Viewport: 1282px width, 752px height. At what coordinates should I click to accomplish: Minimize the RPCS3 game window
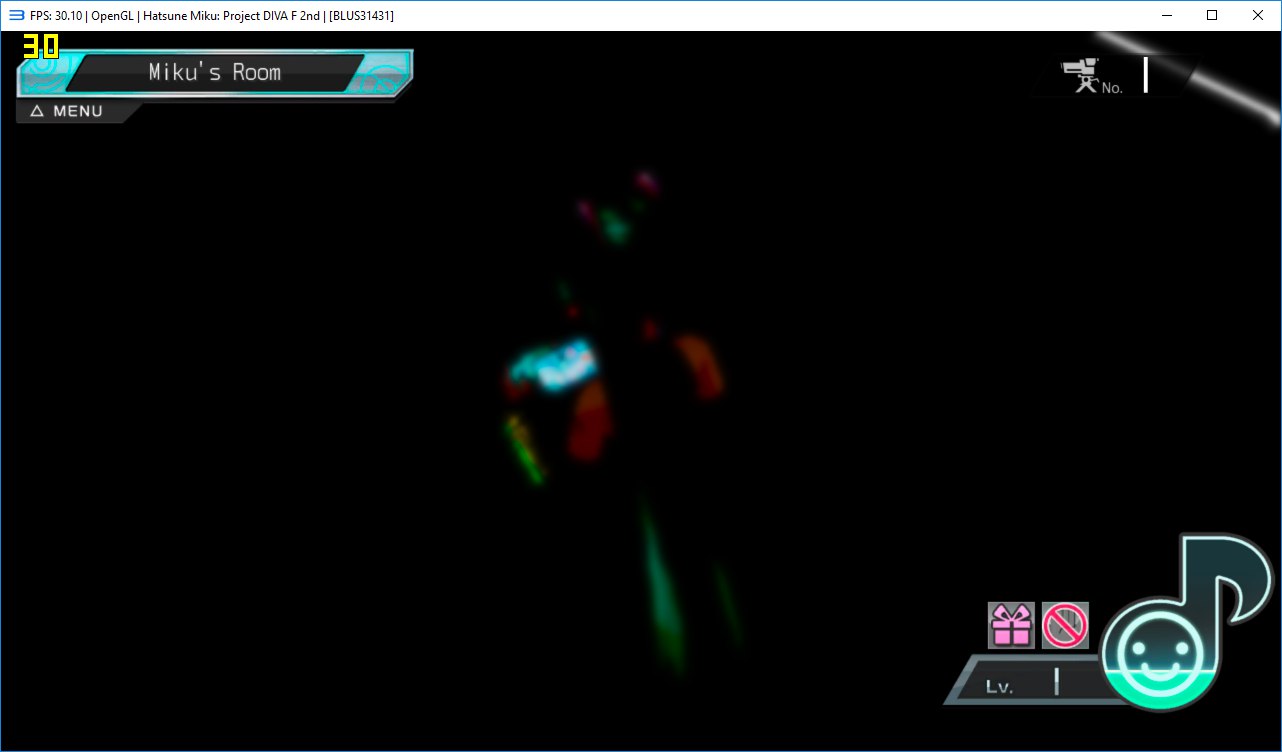(1165, 15)
